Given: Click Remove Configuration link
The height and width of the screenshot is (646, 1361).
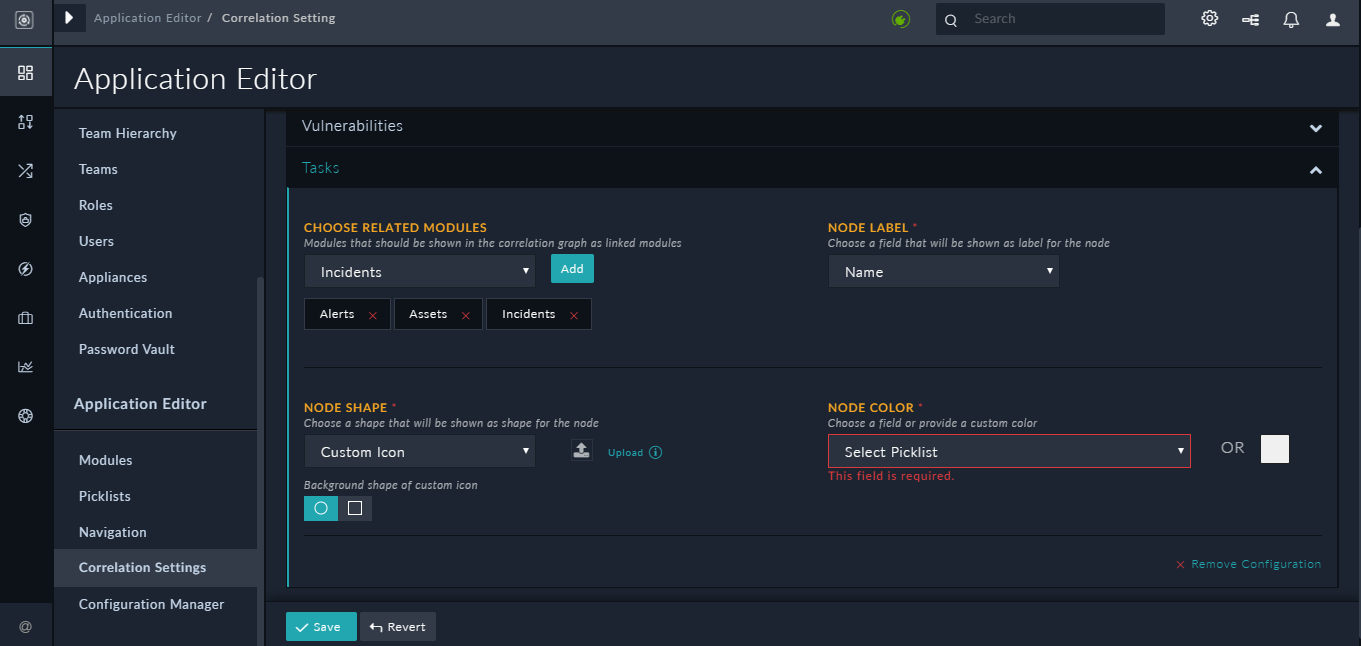Looking at the screenshot, I should click(x=1249, y=564).
